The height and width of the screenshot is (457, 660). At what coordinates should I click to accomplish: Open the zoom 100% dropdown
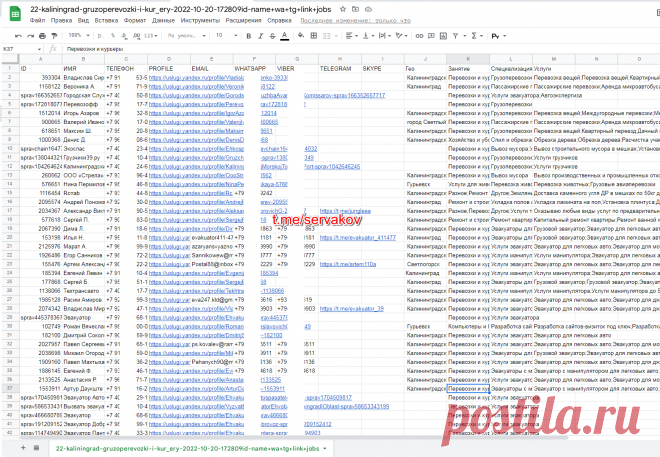[x=79, y=35]
